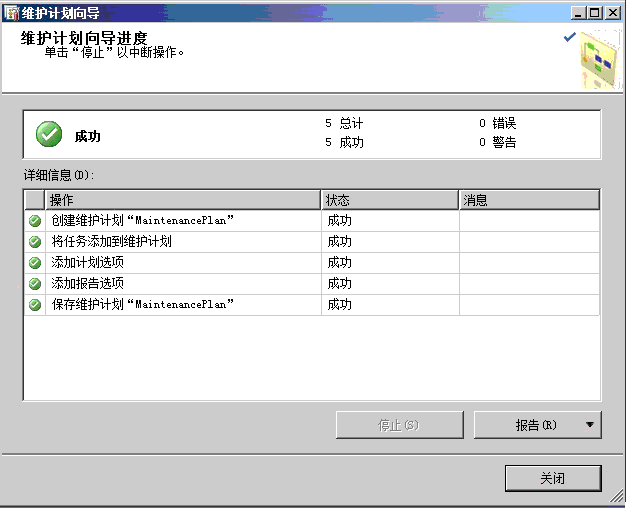The image size is (626, 508).
Task: Open the 报告(R) dropdown arrow
Action: 590,425
